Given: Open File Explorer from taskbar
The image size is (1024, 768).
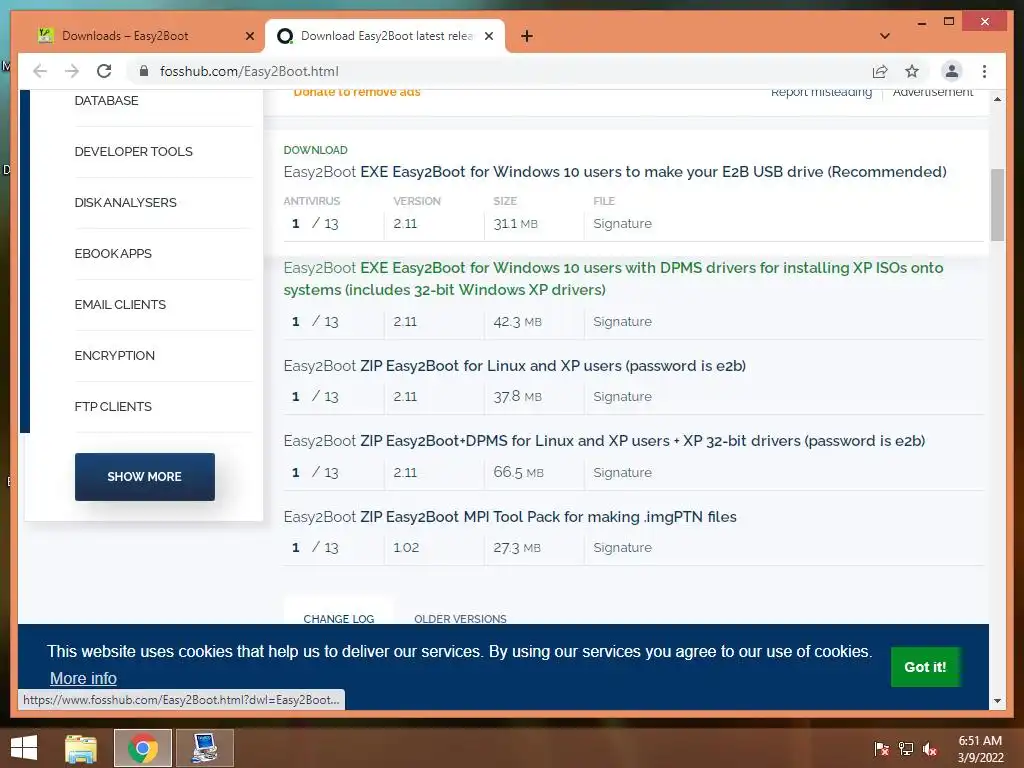Looking at the screenshot, I should [x=81, y=748].
